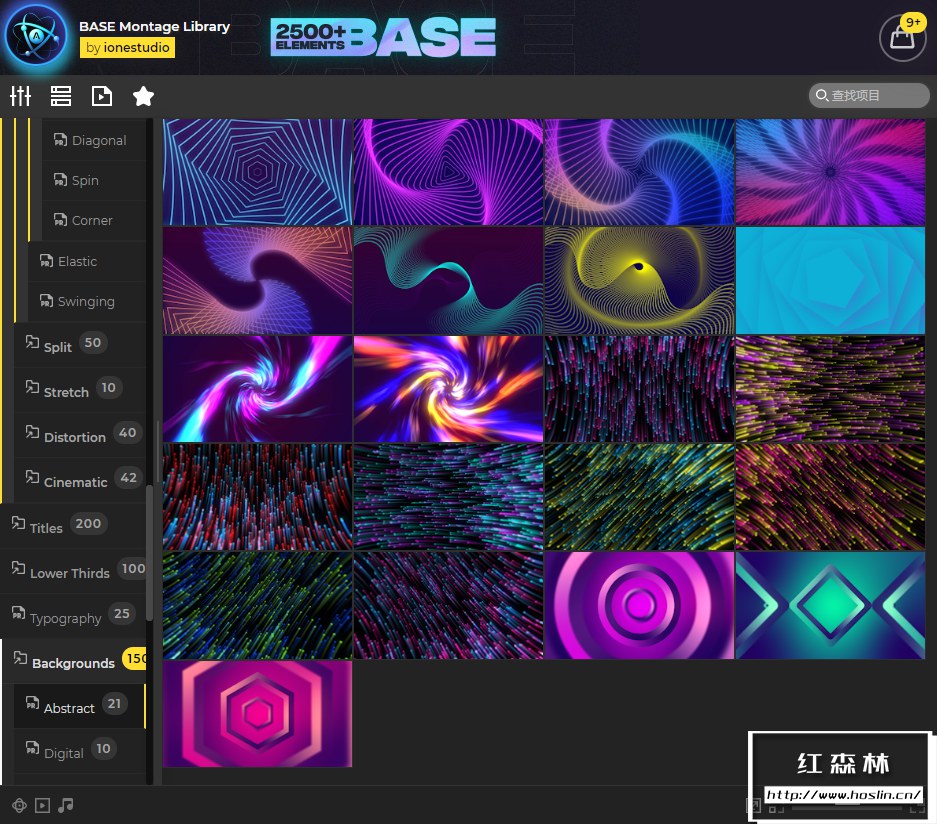The image size is (937, 824).
Task: Expand the Lower Thirds category
Action: 74,571
